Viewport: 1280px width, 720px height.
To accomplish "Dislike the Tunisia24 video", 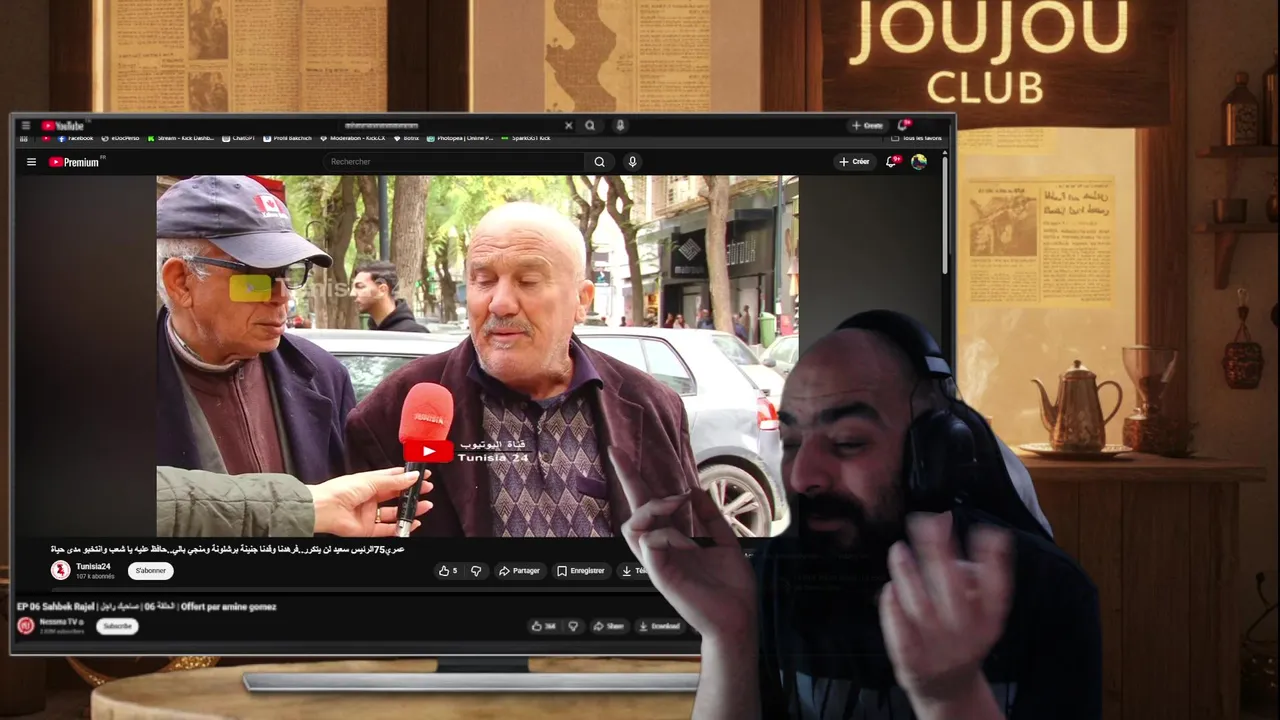I will point(476,571).
